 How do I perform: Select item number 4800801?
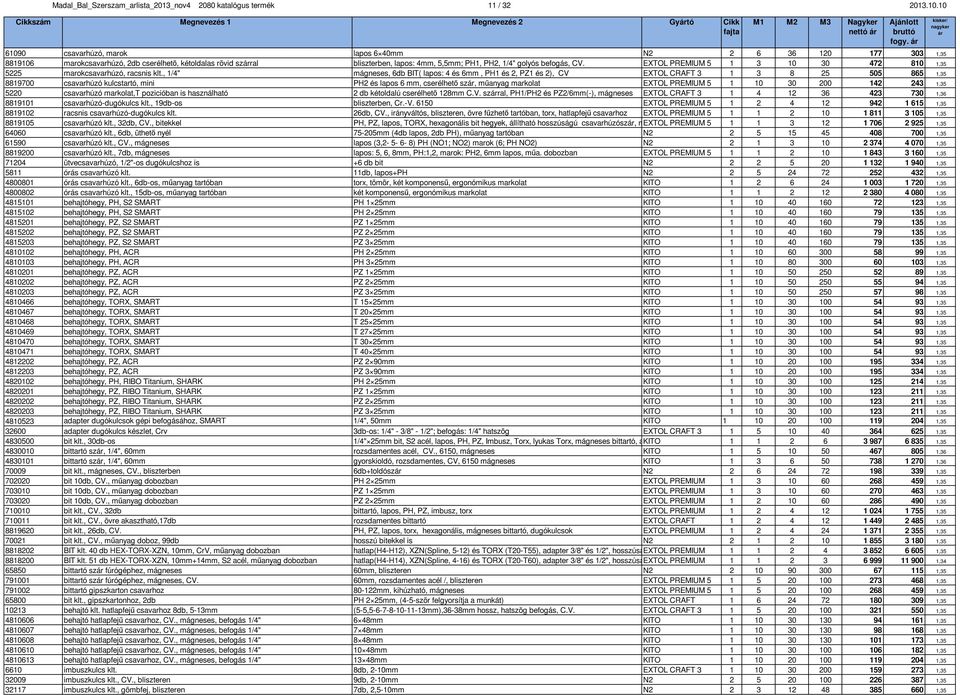point(20,182)
